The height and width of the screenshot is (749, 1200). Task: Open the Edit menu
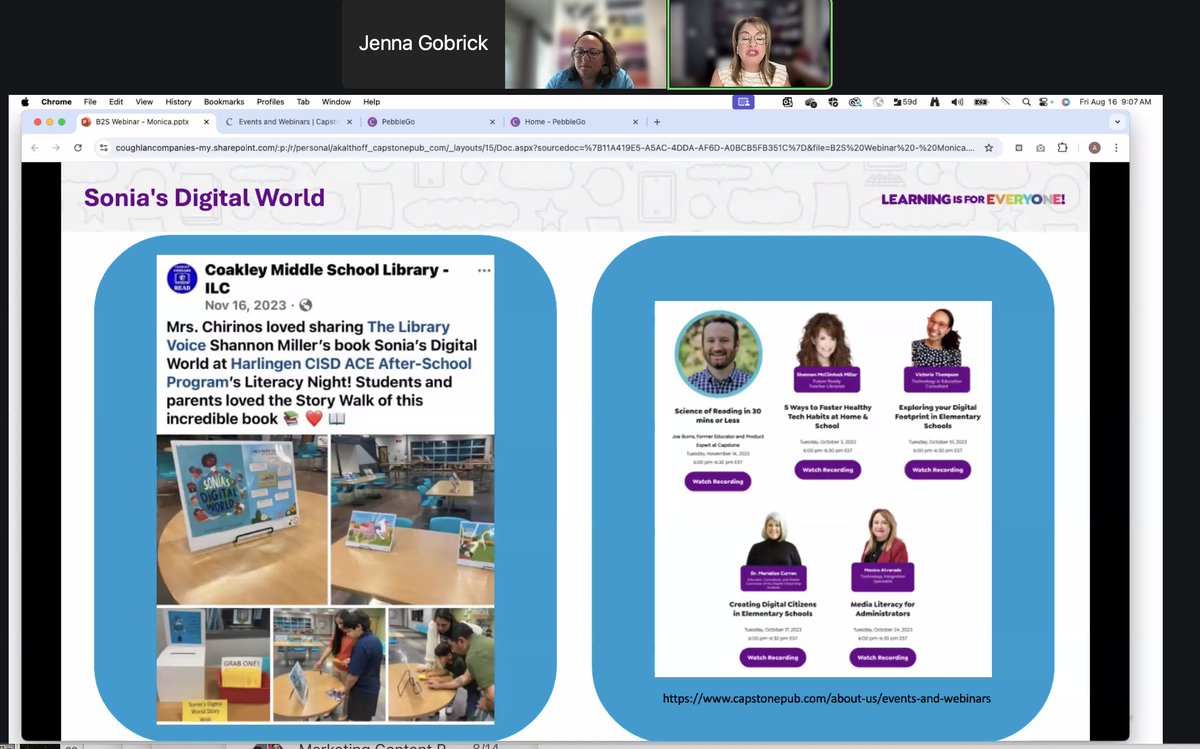(x=116, y=102)
